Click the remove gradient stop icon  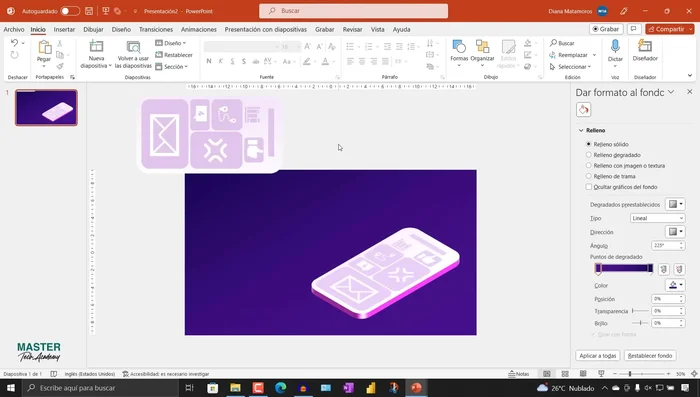[x=679, y=269]
